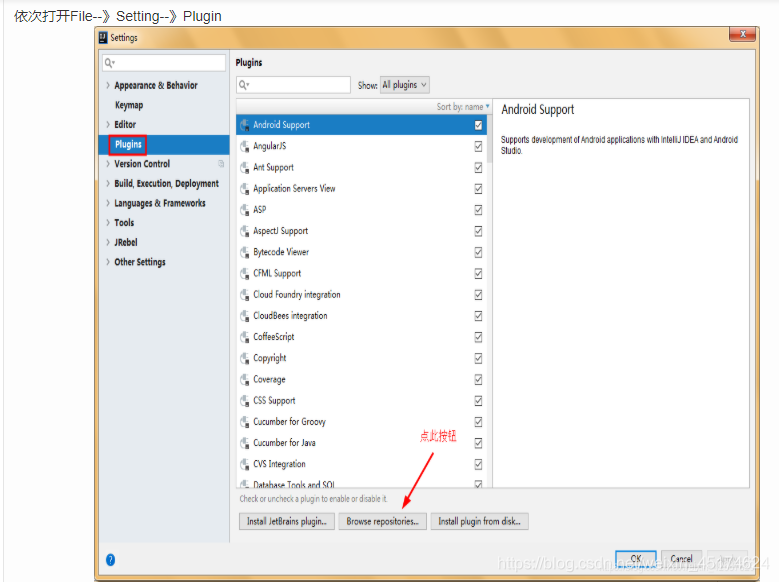Uncheck the Bytecode Viewer plugin
Screen dimensions: 779x582
pos(478,252)
